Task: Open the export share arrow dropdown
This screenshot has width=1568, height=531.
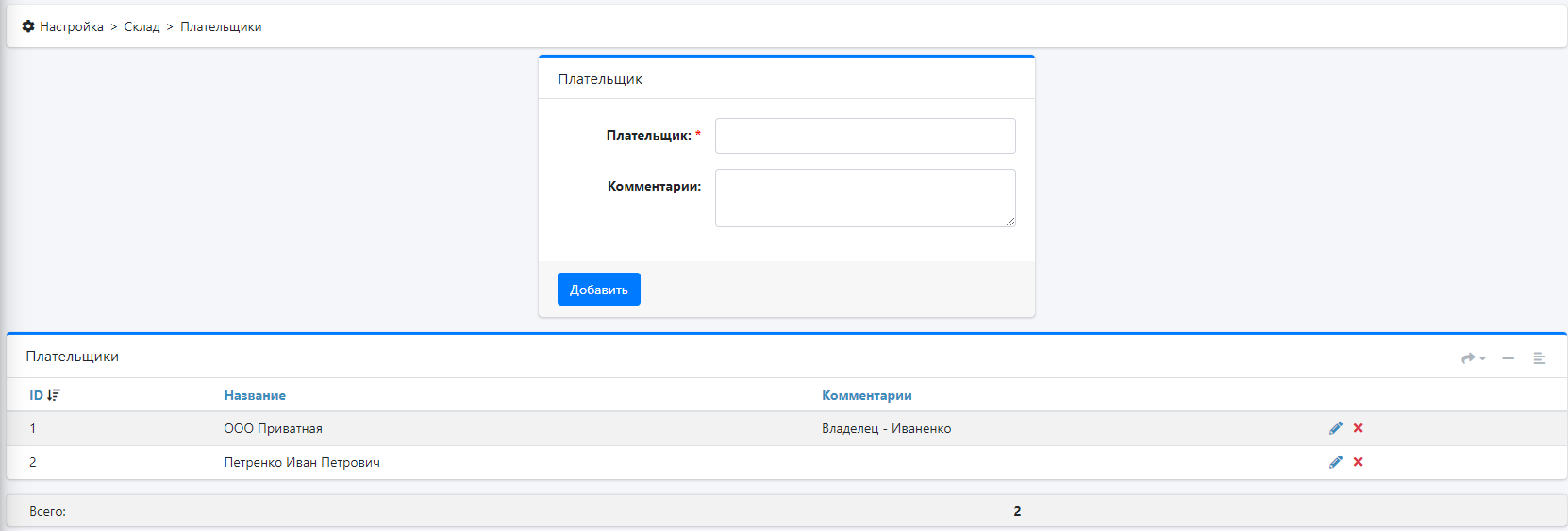Action: [x=1473, y=358]
